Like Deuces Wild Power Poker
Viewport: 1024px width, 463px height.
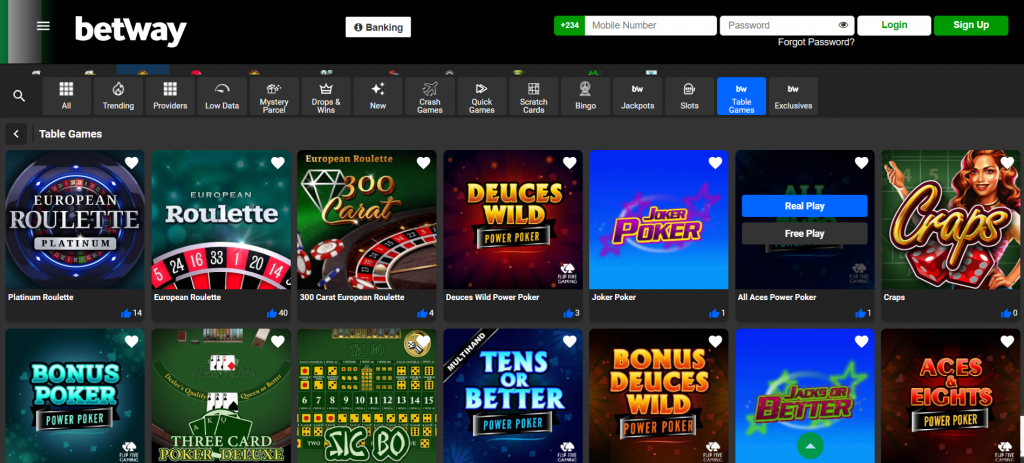coord(568,313)
